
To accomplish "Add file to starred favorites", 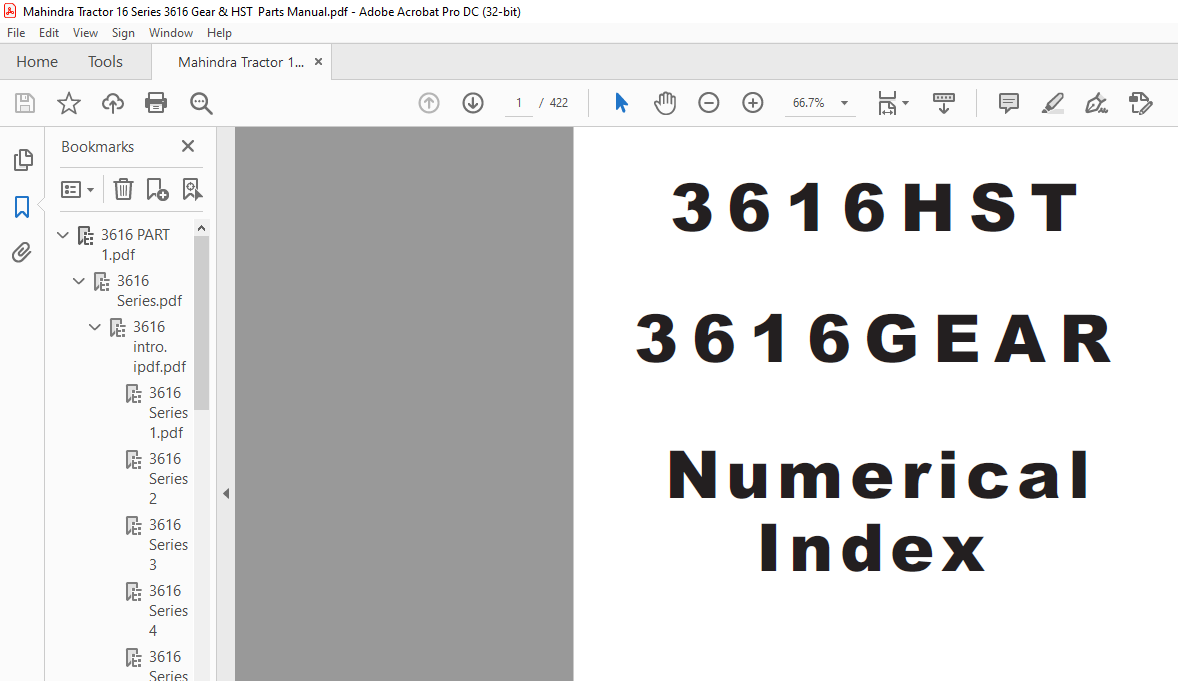I will pyautogui.click(x=68, y=103).
